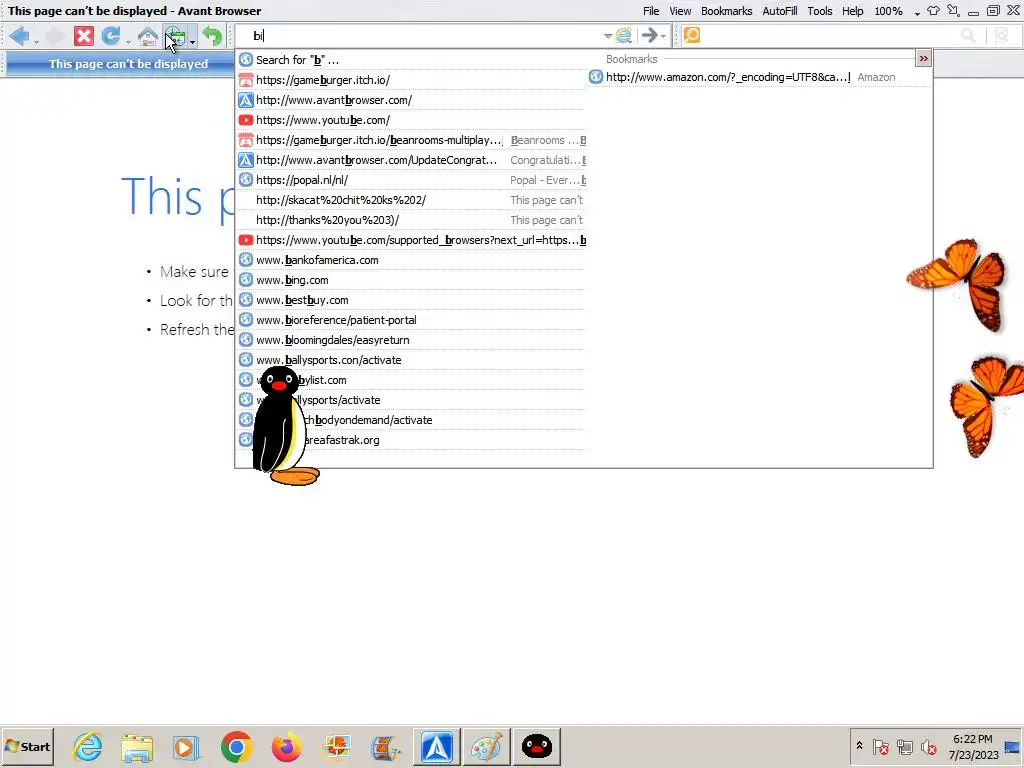Image resolution: width=1024 pixels, height=768 pixels.
Task: Open the Bookmarks menu
Action: (726, 11)
